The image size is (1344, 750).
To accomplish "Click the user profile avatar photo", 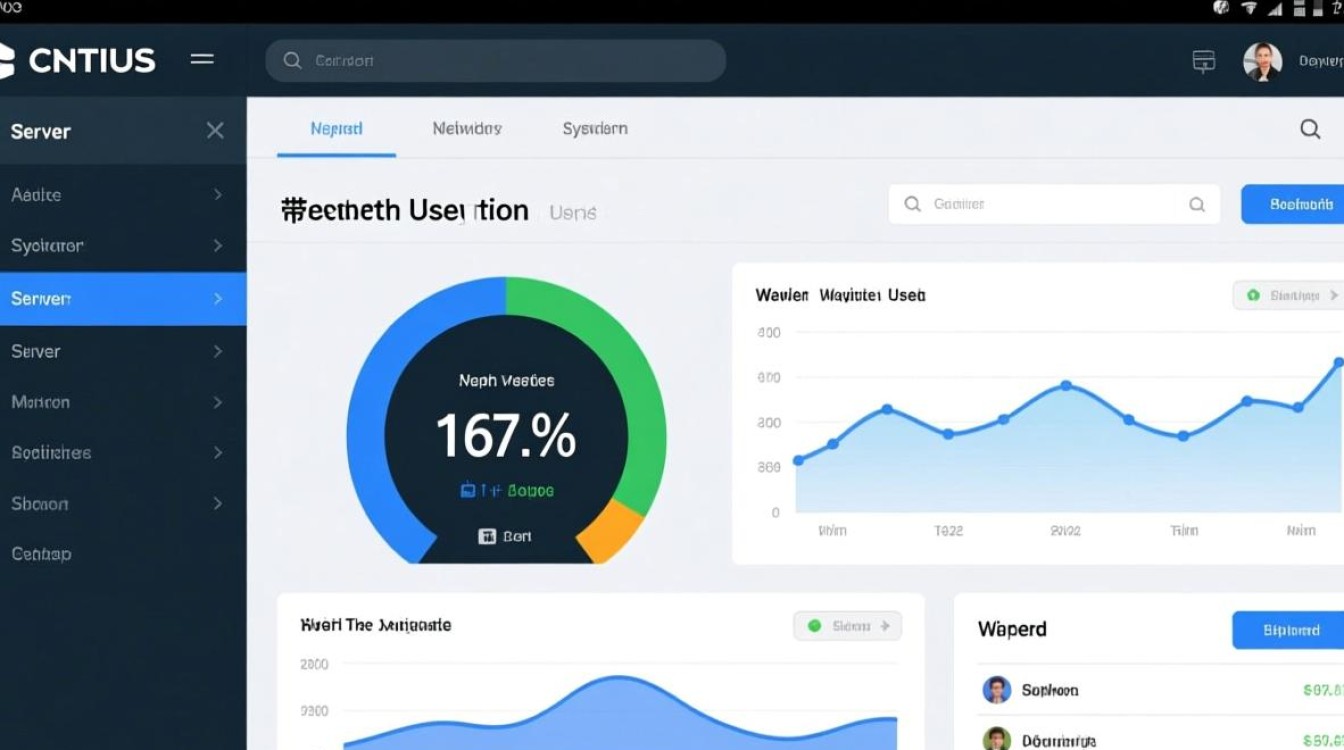I will [1262, 61].
